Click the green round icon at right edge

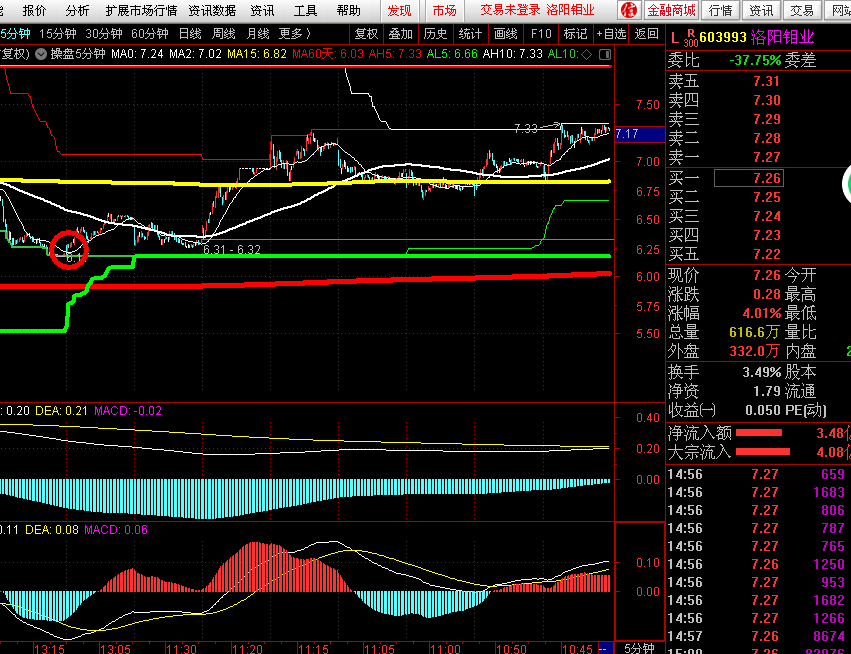tap(846, 185)
